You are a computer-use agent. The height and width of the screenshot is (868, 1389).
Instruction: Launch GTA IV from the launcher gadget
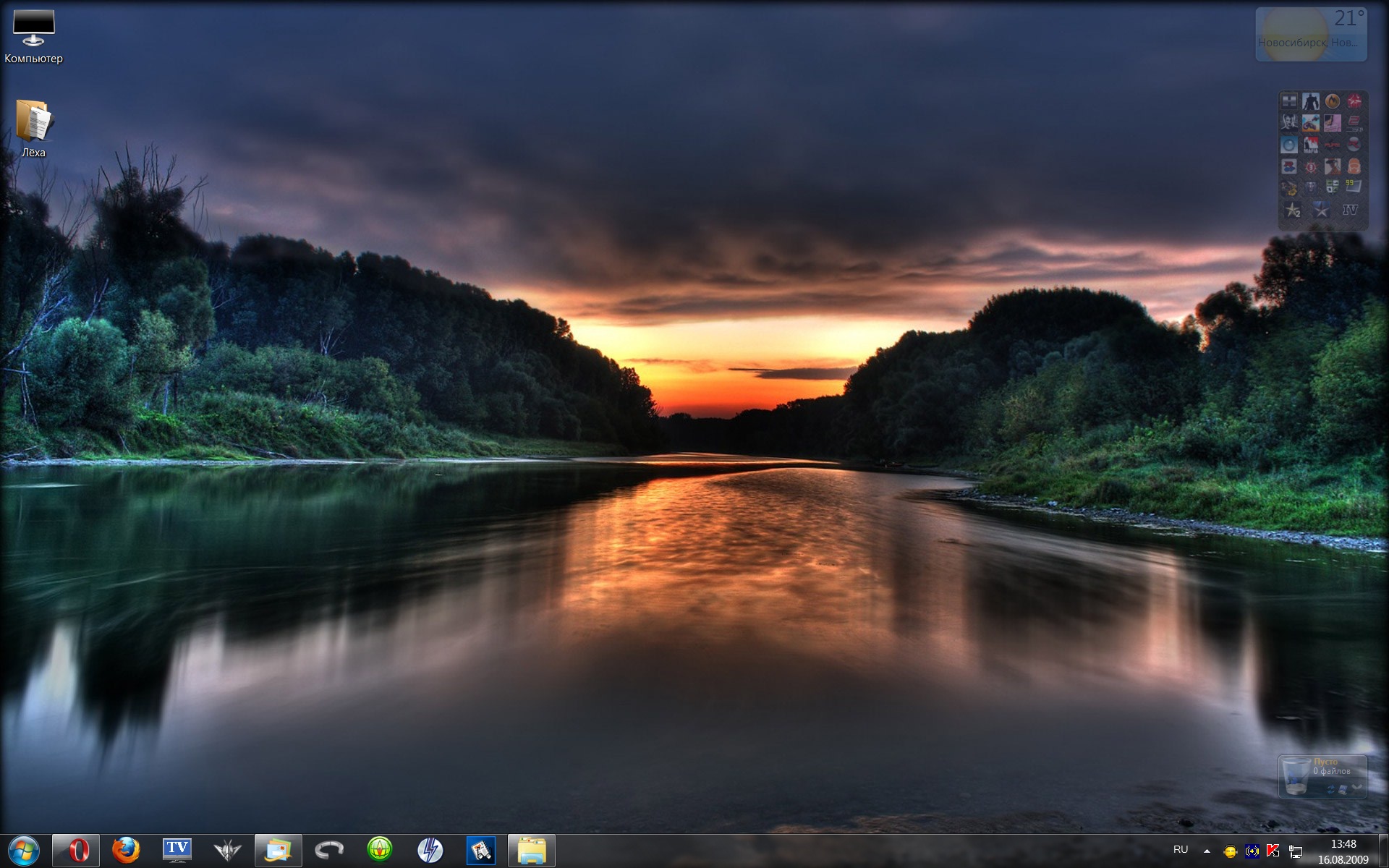1350,210
